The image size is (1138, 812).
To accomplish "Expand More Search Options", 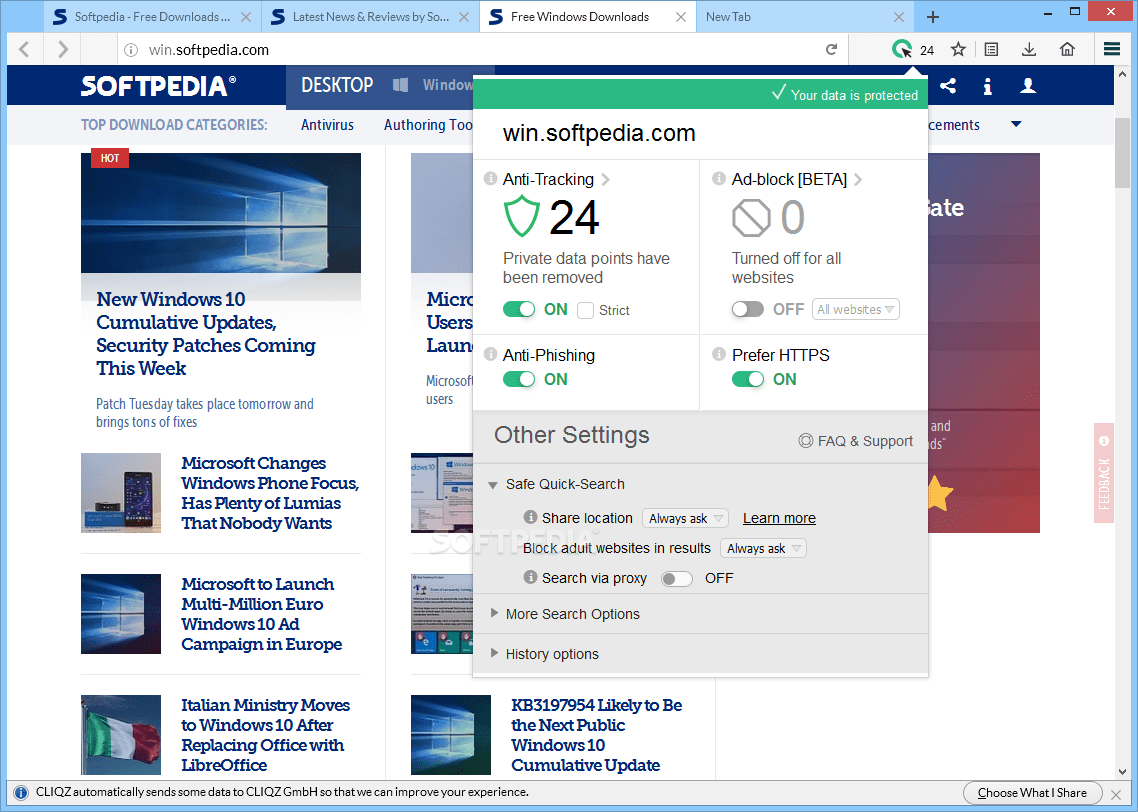I will coord(572,614).
